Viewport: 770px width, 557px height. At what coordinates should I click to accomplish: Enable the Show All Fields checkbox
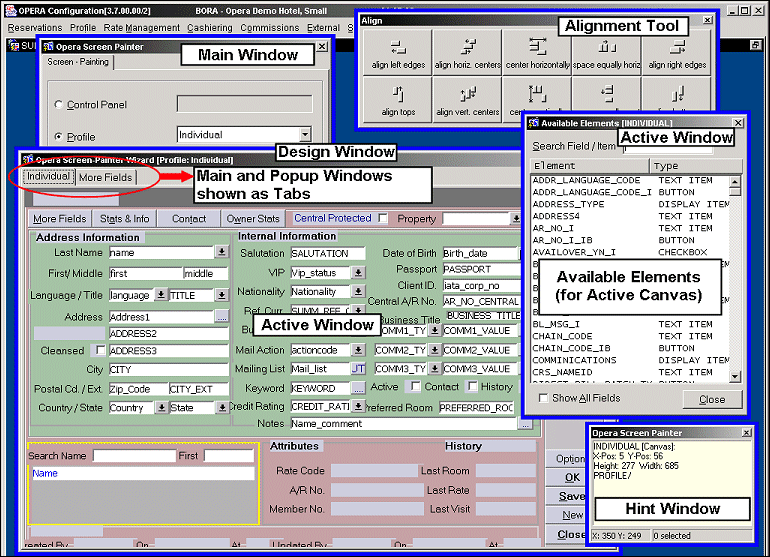click(x=542, y=398)
